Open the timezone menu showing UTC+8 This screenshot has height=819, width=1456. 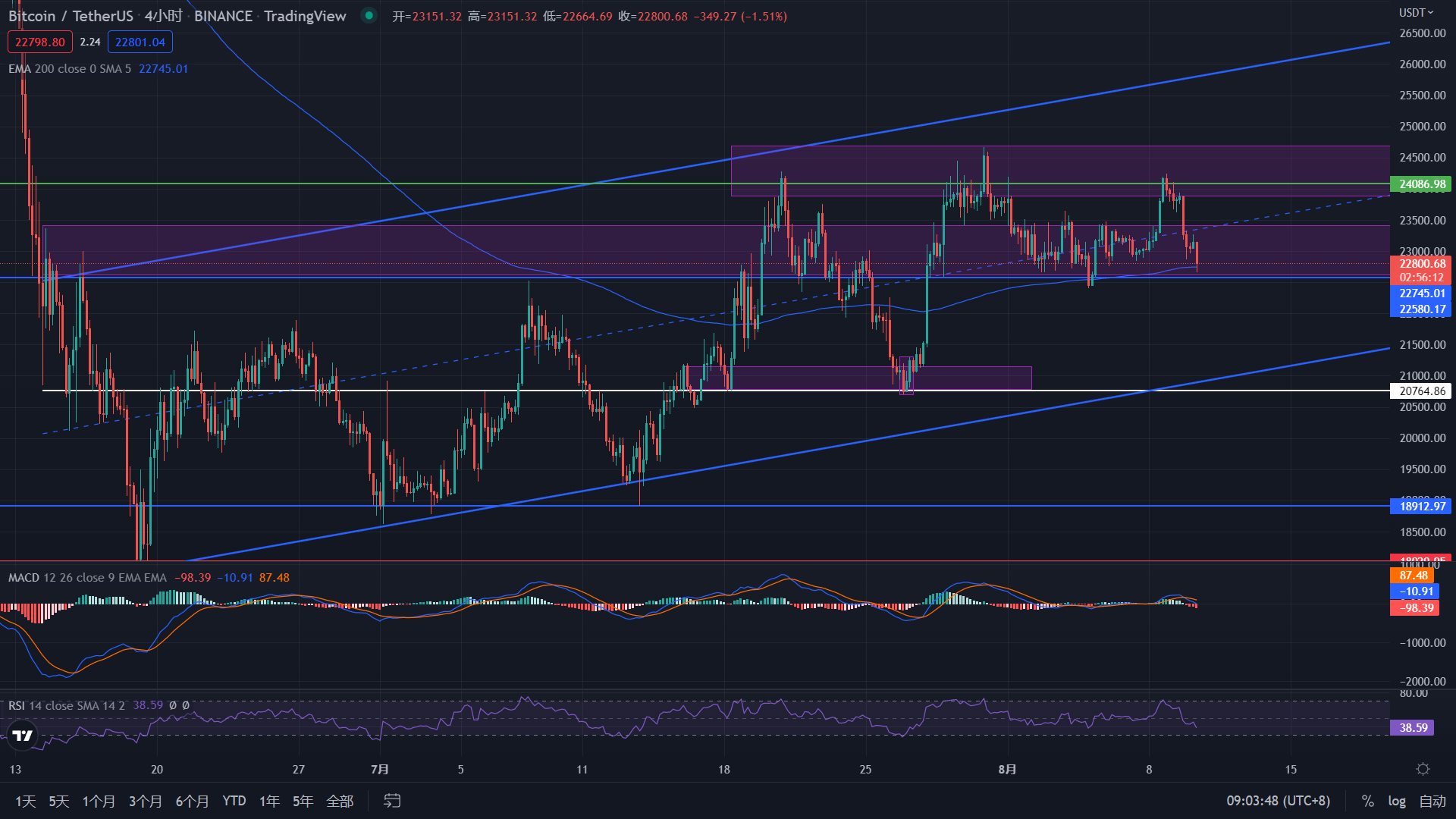(1278, 801)
